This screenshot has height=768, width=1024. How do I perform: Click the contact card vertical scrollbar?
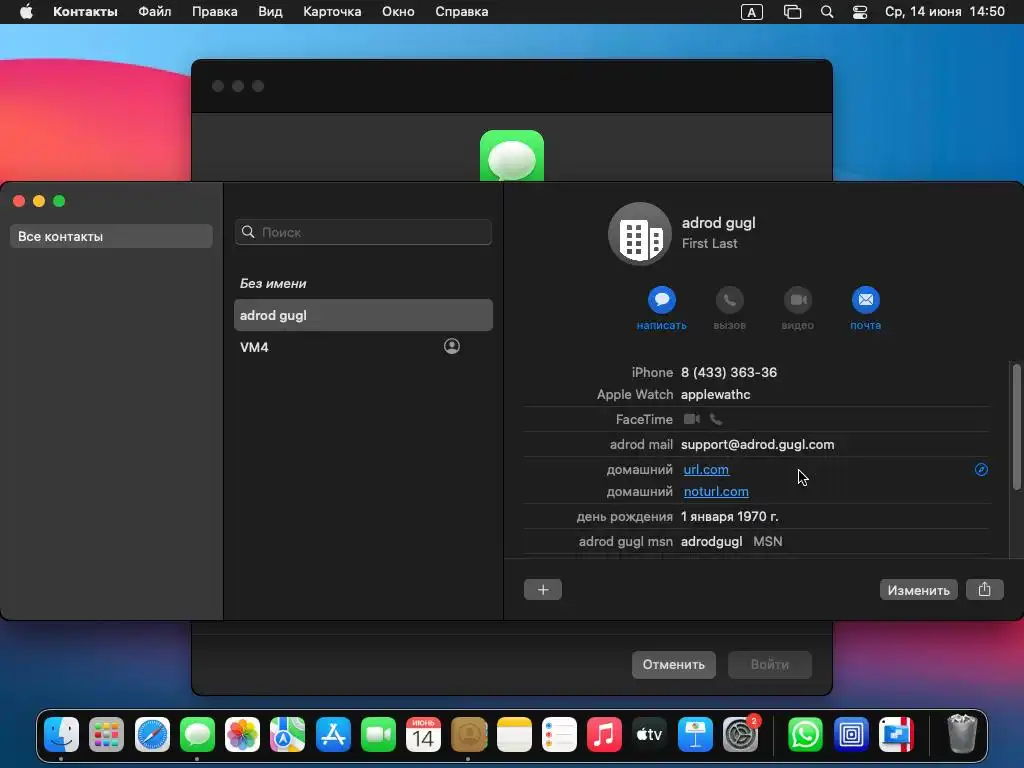tap(1016, 426)
